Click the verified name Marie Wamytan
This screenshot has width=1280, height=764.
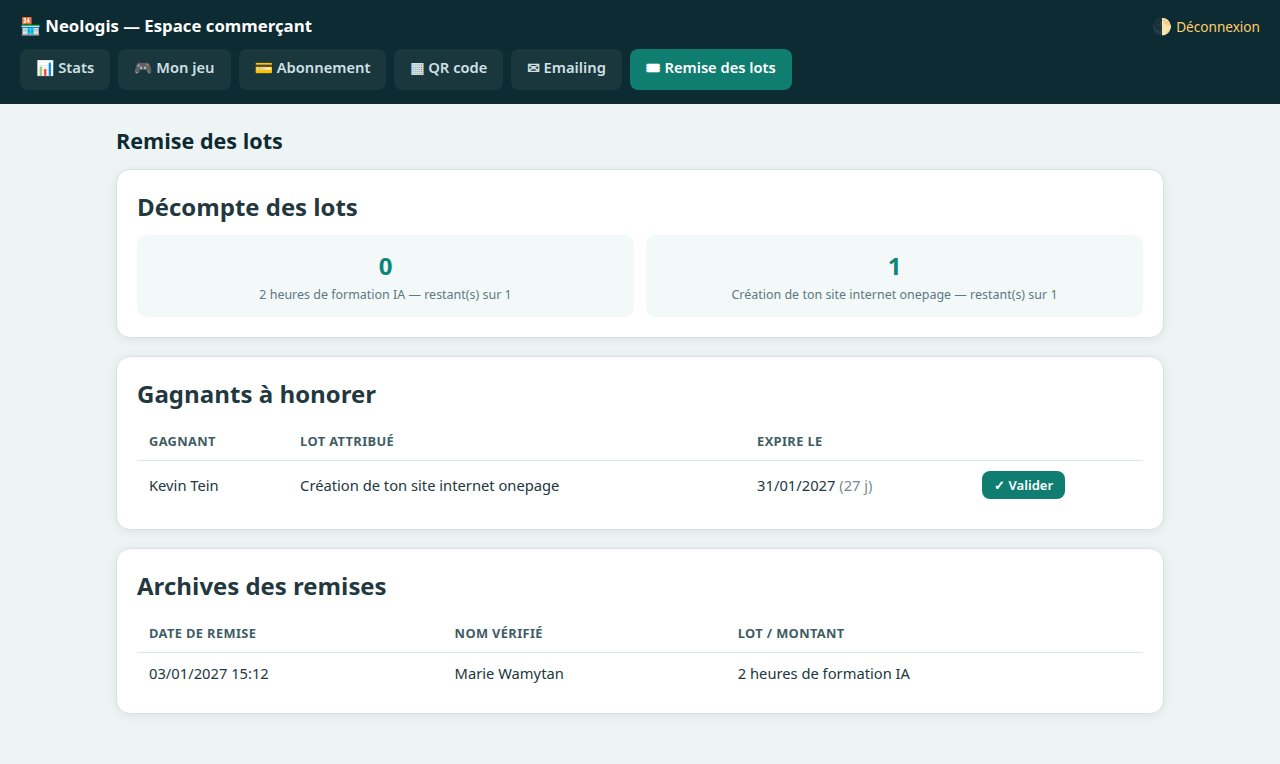coord(509,674)
